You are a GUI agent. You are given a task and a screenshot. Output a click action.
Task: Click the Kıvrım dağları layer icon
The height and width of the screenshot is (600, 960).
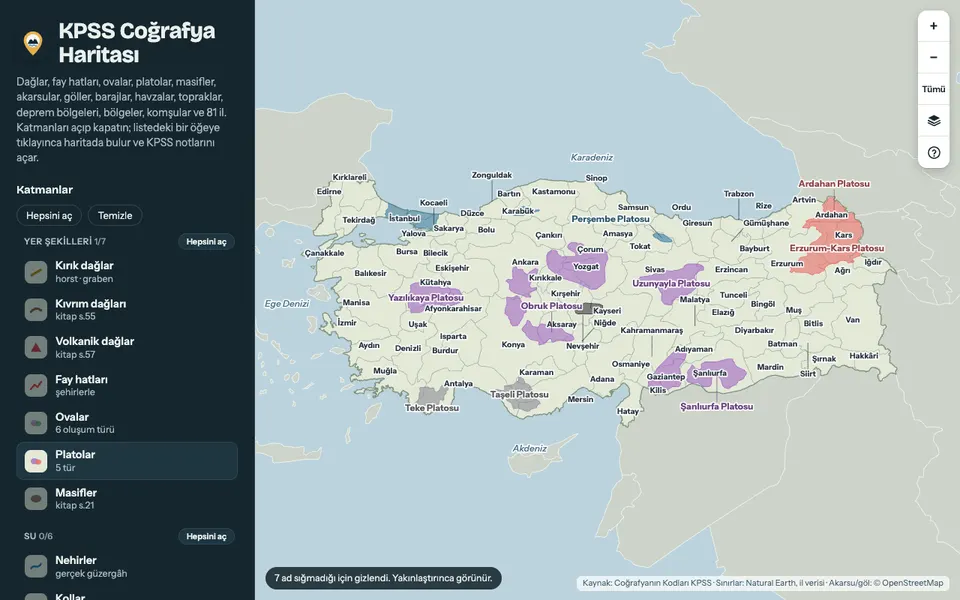(x=36, y=310)
